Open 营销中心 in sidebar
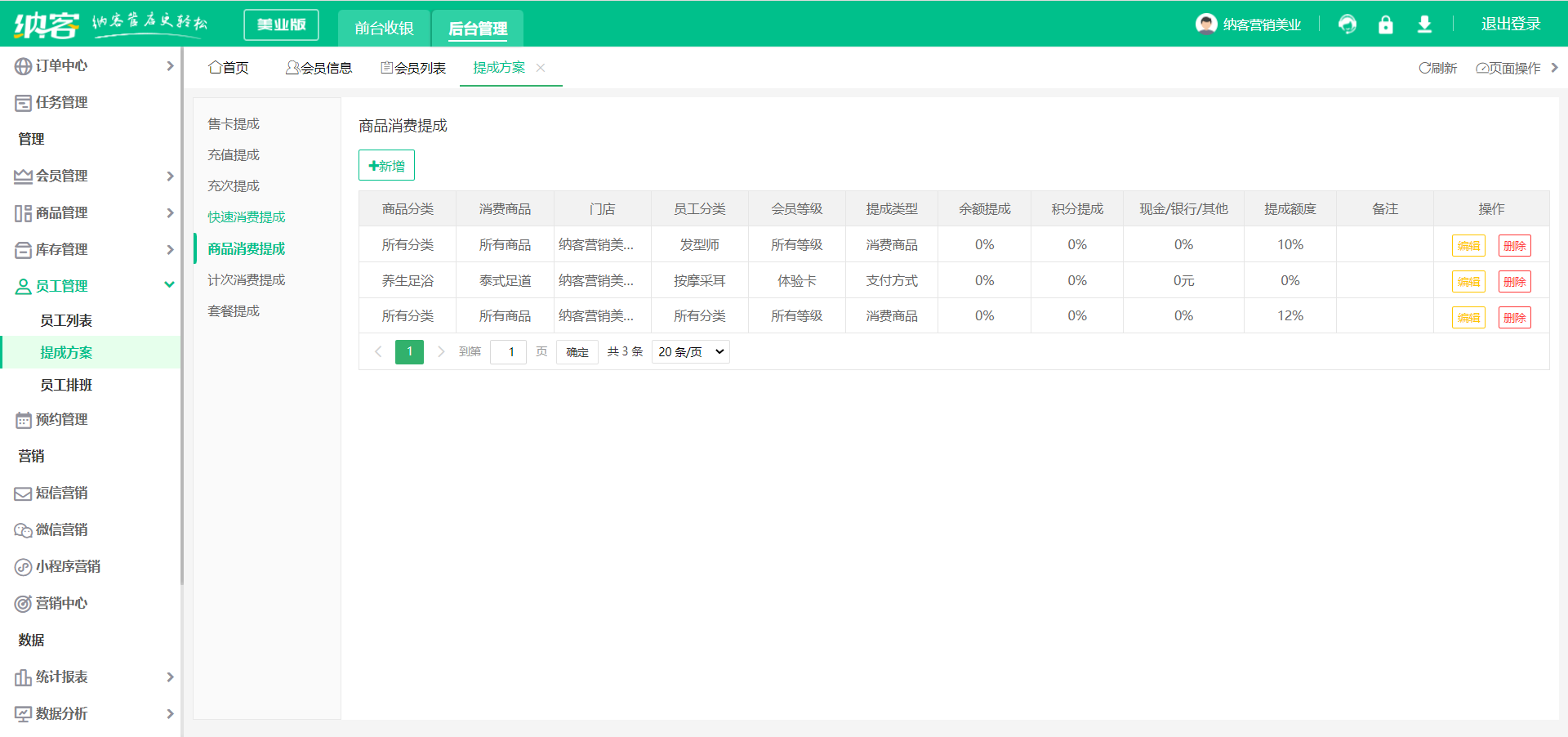The image size is (1568, 737). (62, 603)
